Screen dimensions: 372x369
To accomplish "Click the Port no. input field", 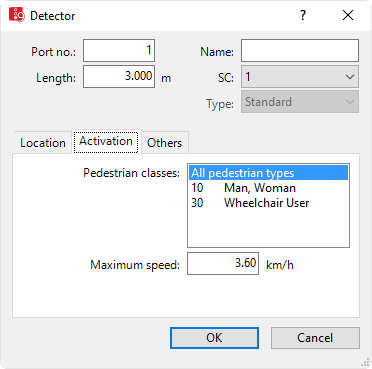I will click(119, 51).
